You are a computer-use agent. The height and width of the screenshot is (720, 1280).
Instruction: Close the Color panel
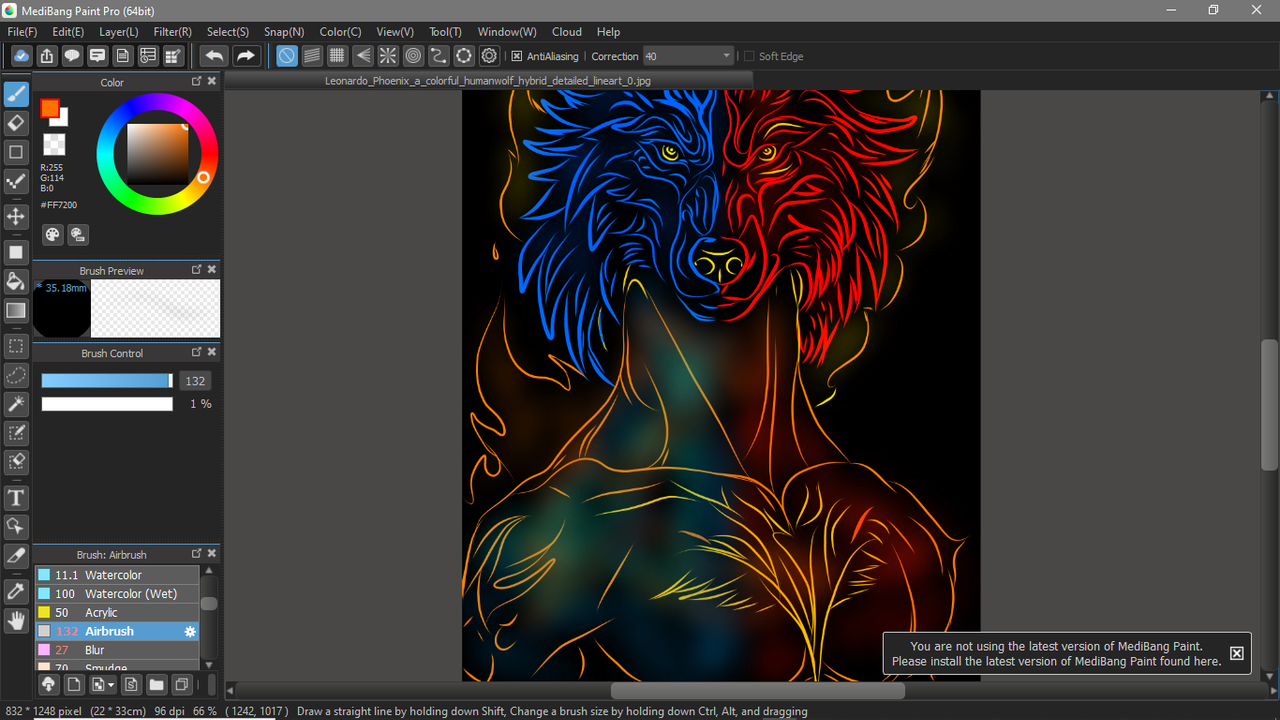[x=212, y=82]
